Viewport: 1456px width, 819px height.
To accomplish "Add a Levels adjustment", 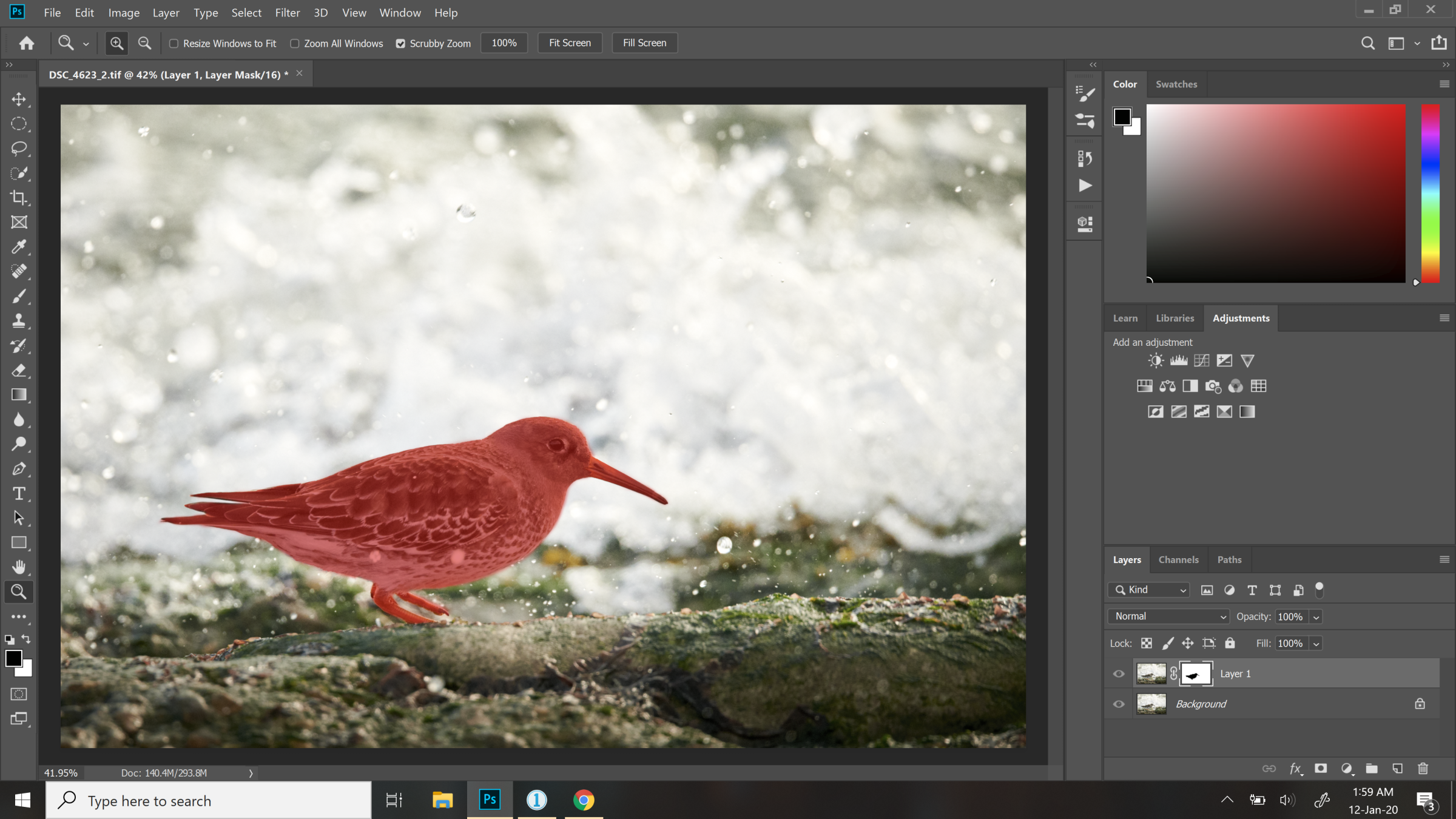I will point(1179,361).
